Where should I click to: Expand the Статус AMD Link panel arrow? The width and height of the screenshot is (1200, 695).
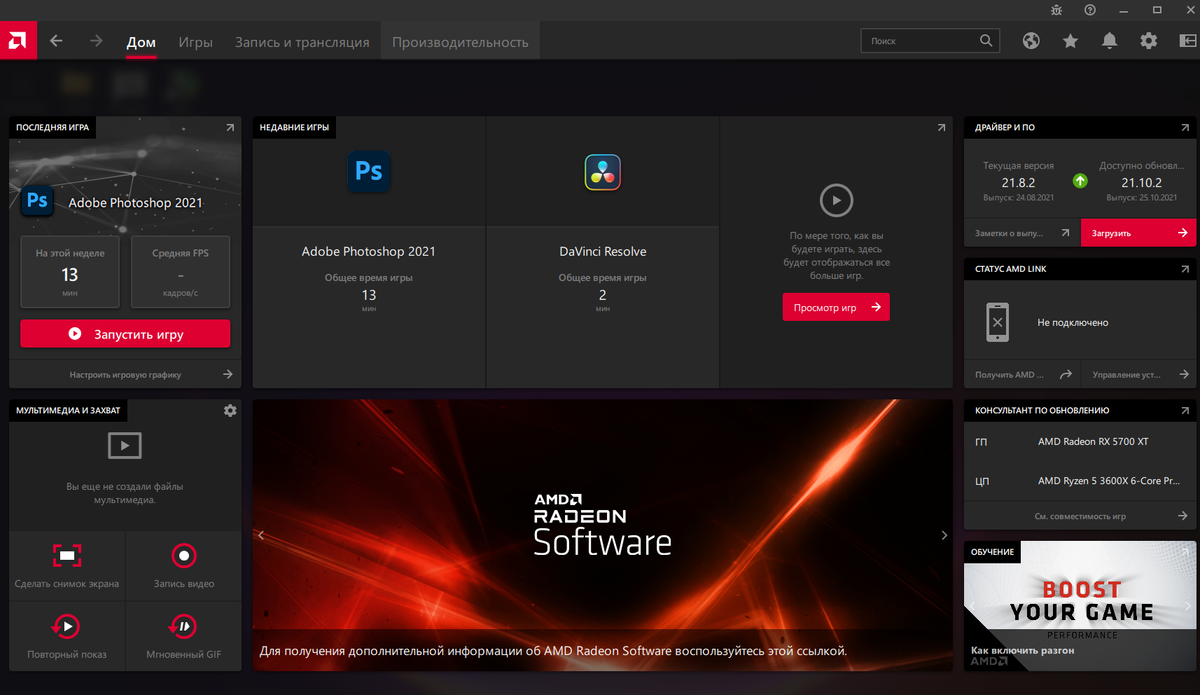[x=1184, y=269]
